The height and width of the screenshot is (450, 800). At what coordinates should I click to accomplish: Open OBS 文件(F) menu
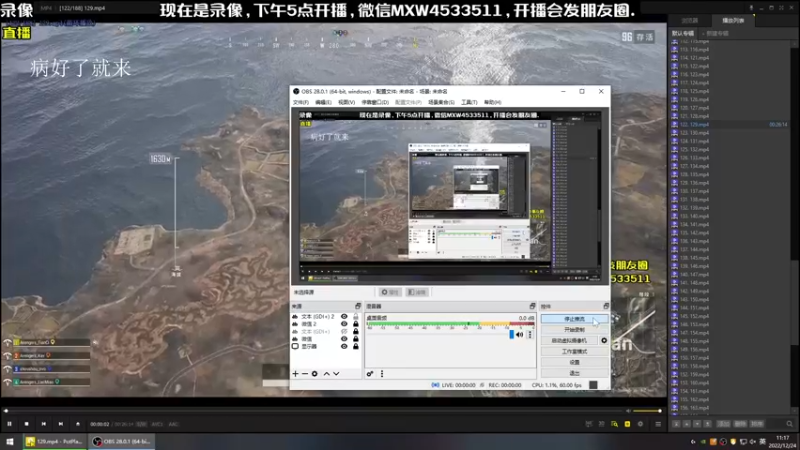coord(301,103)
